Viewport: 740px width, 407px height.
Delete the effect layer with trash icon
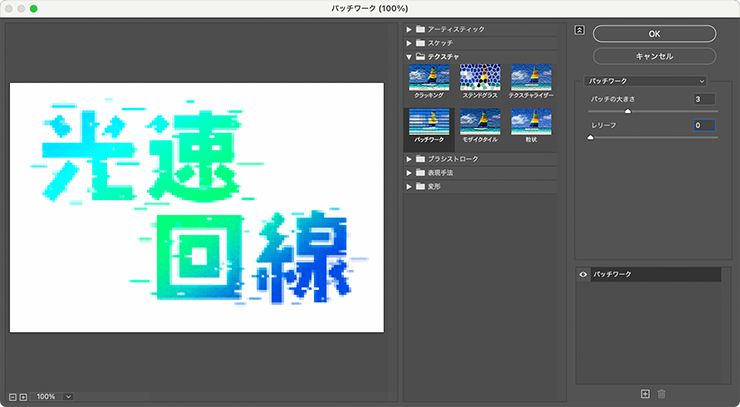tap(661, 395)
